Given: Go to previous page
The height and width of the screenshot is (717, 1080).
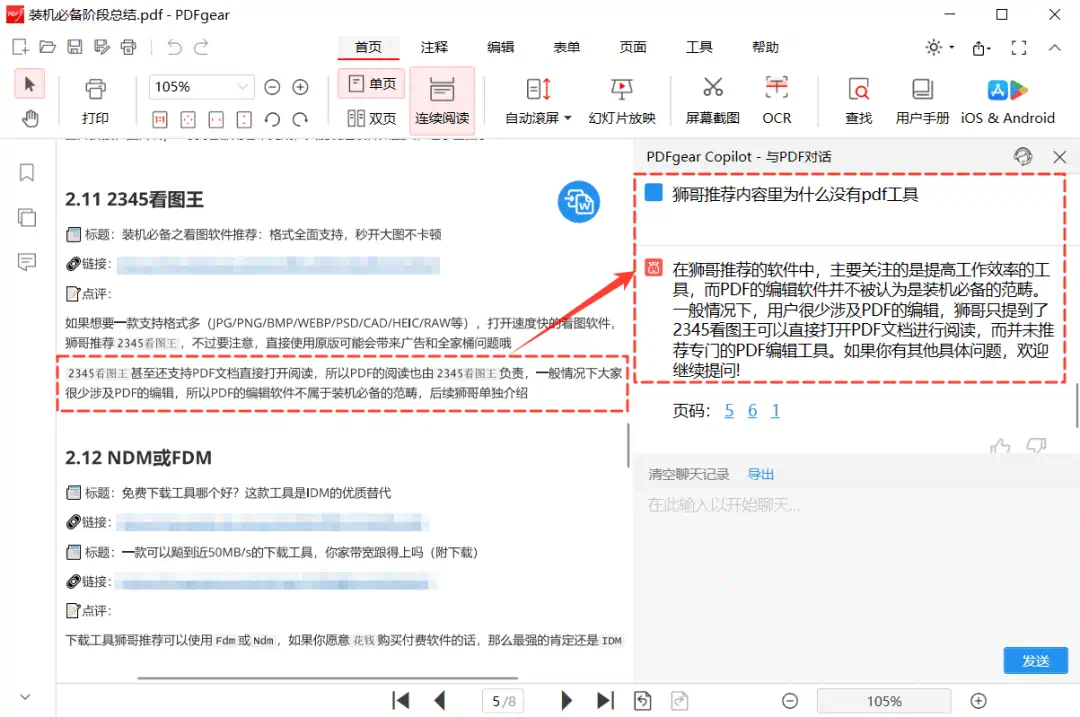Looking at the screenshot, I should tap(439, 701).
